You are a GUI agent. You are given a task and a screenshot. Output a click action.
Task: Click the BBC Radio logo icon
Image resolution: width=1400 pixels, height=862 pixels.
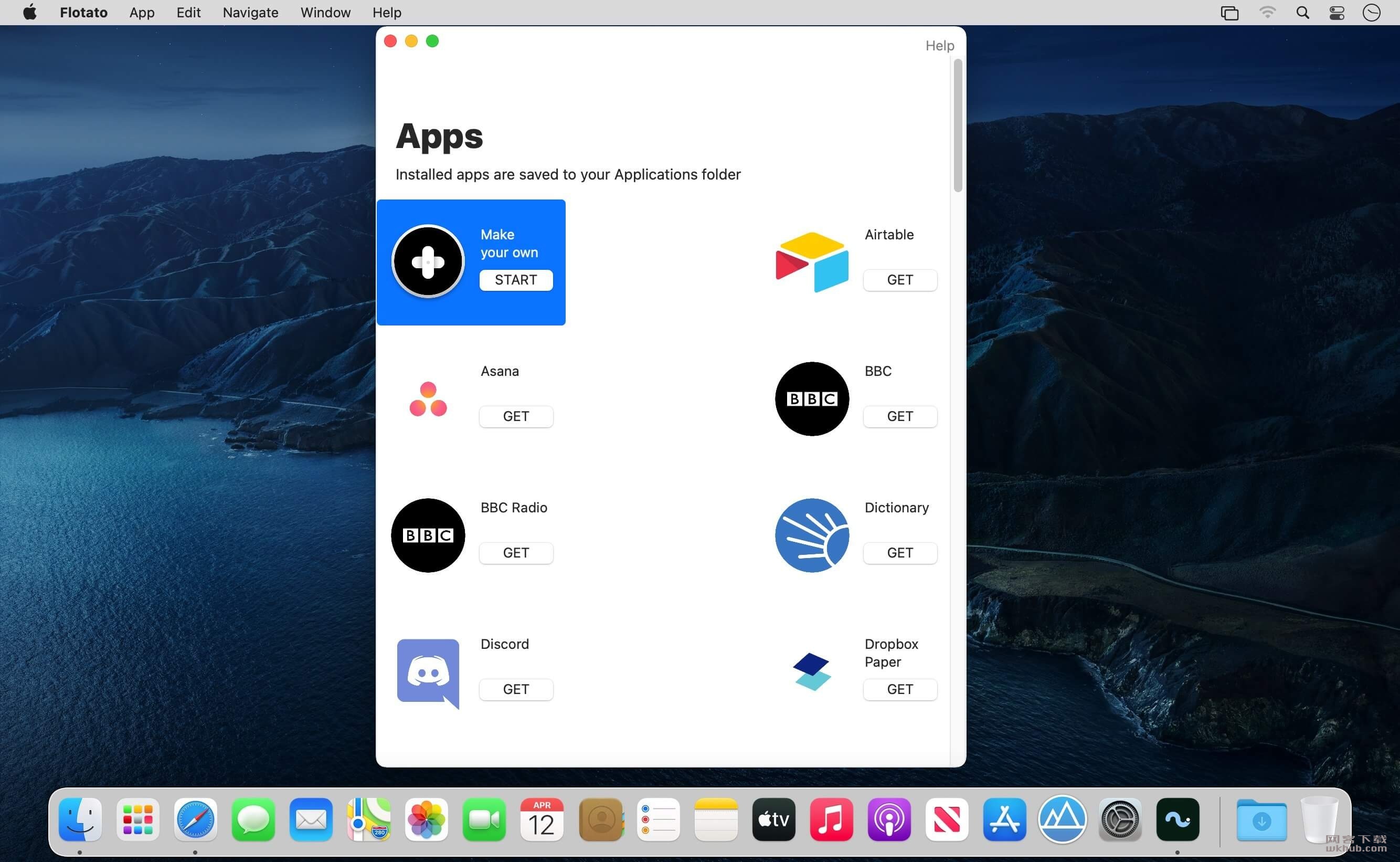pos(428,535)
